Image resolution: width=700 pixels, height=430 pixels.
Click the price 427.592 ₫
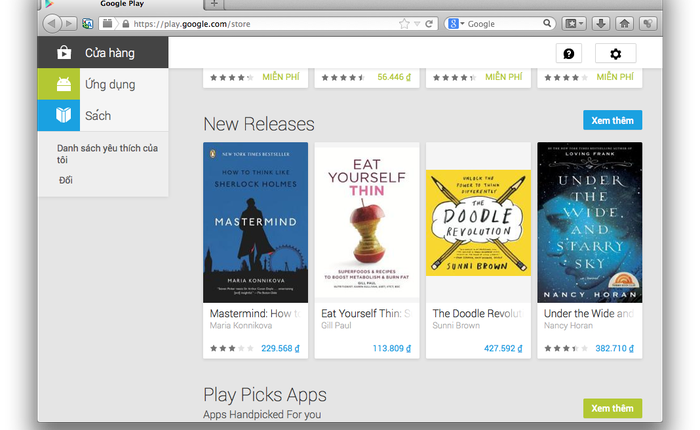click(x=503, y=348)
